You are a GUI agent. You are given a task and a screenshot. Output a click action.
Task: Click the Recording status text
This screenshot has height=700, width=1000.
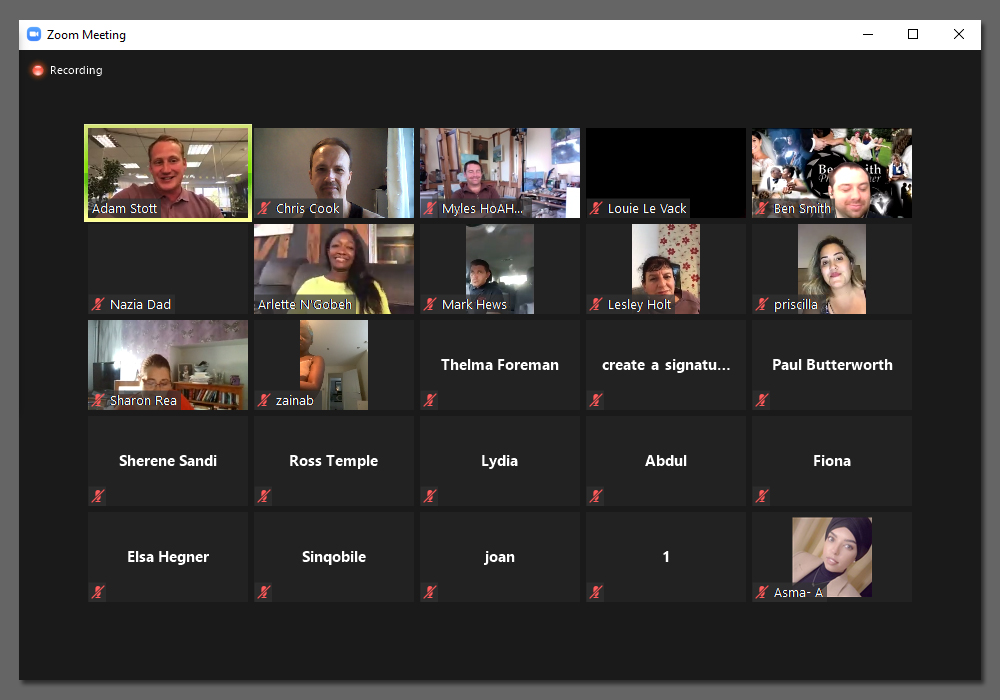coord(76,70)
